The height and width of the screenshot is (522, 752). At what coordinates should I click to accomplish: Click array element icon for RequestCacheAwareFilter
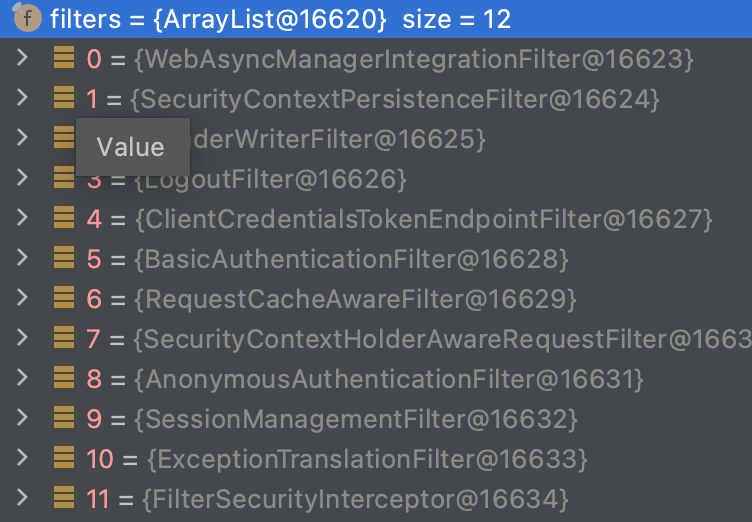tap(64, 297)
